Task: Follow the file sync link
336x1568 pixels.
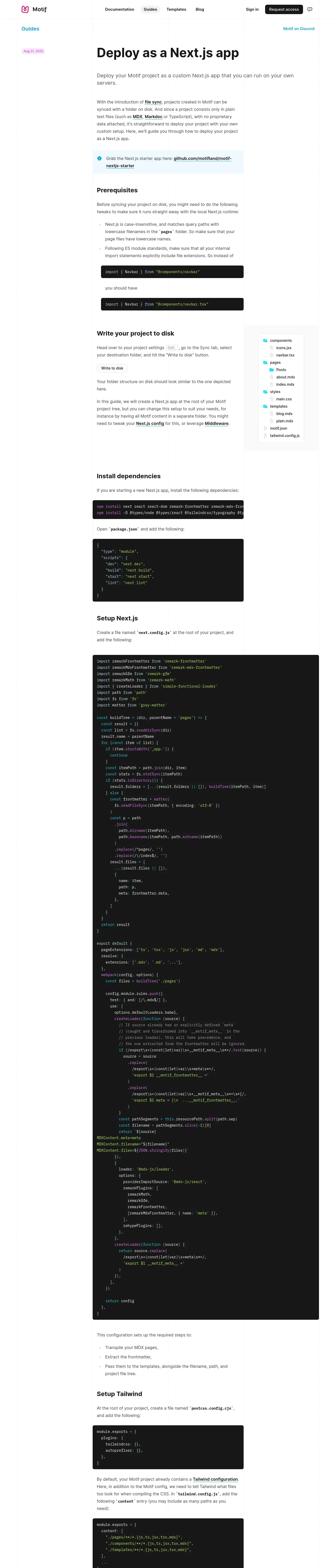Action: pyautogui.click(x=153, y=102)
